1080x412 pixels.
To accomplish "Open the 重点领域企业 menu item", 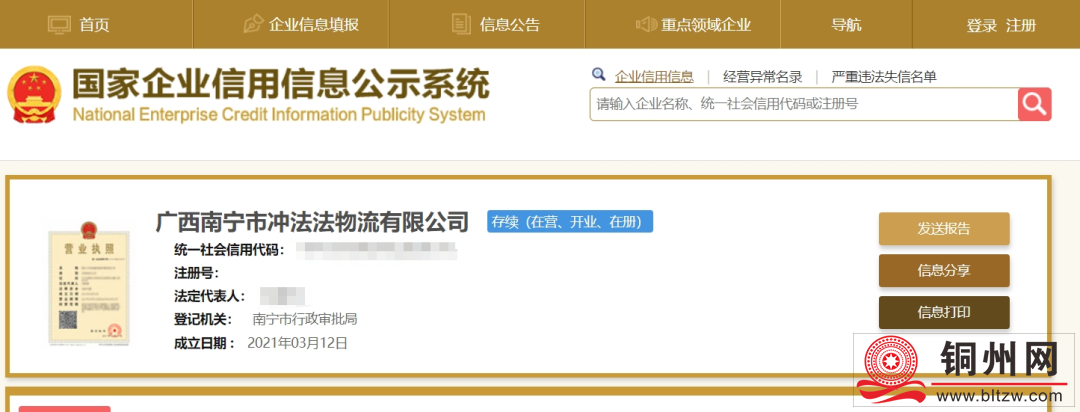I will (706, 25).
